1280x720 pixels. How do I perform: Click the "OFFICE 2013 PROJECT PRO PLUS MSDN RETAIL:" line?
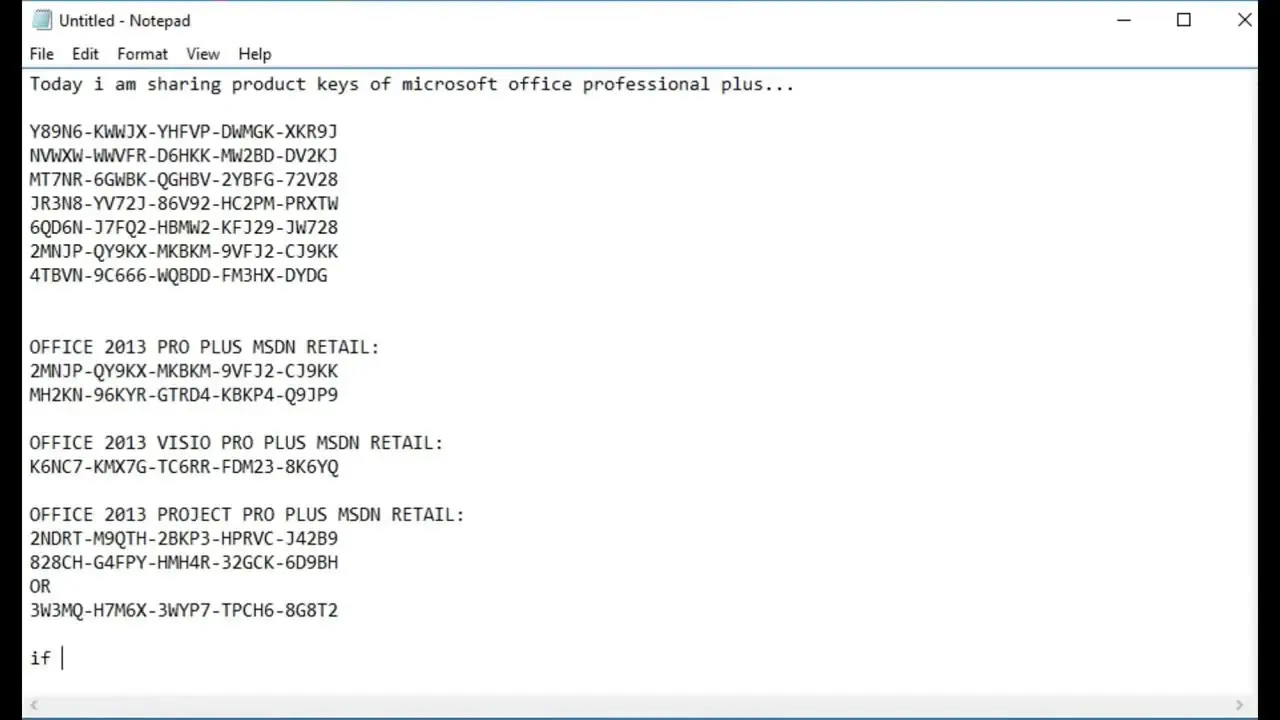tap(247, 515)
